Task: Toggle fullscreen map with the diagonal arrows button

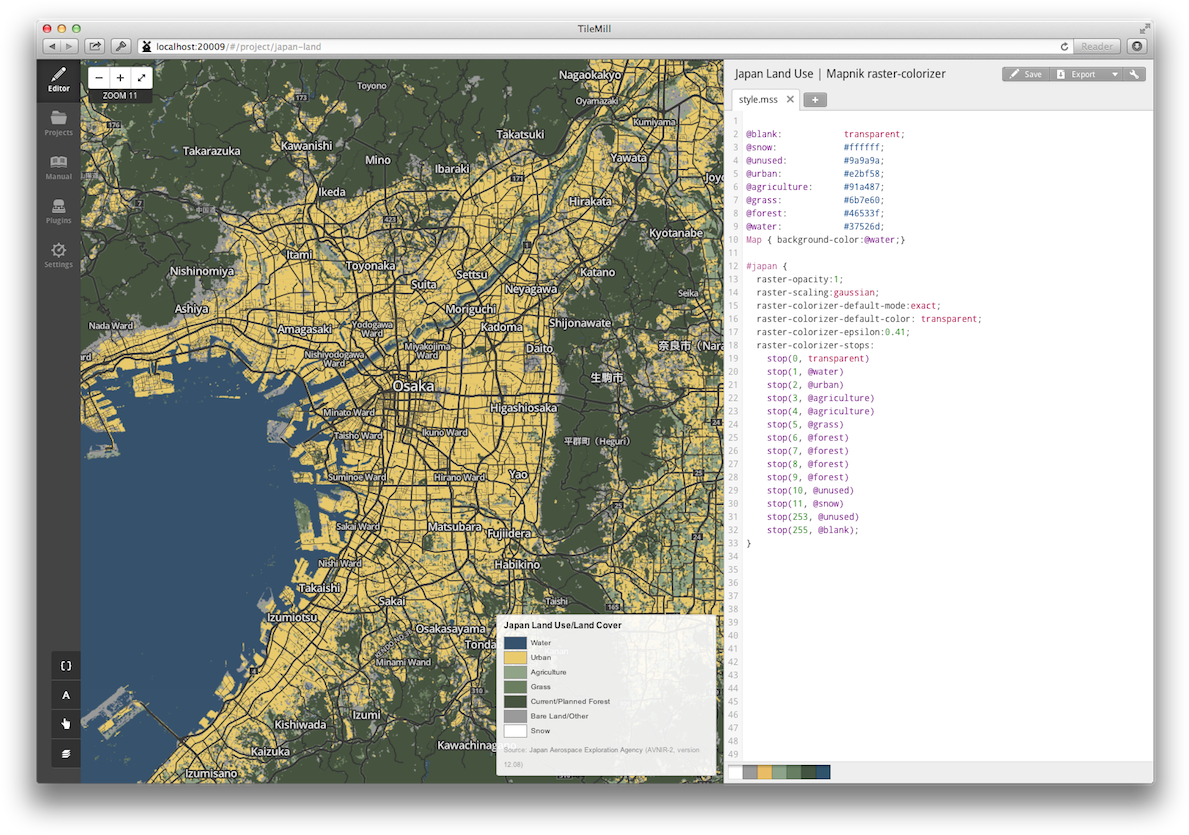Action: (142, 77)
